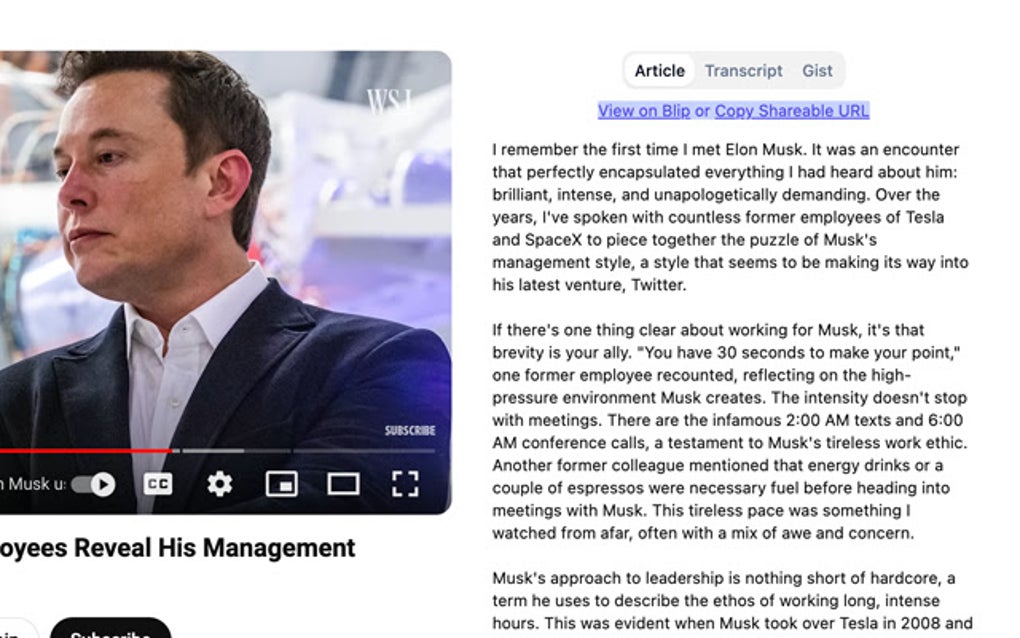Viewport: 1020px width, 638px height.
Task: Enter fullscreen with the corner-brackets icon
Action: point(405,485)
